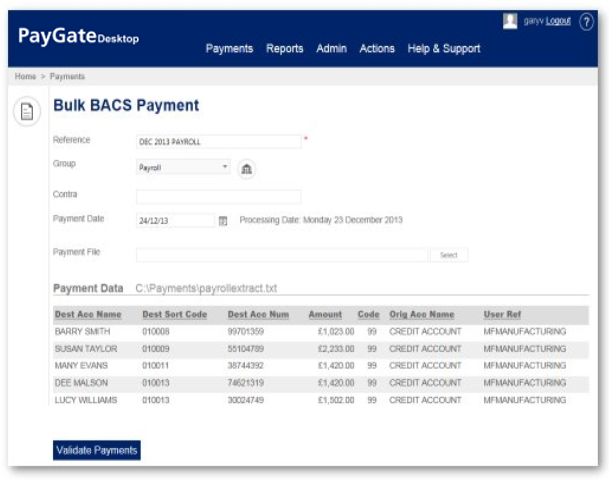Viewport: 609px width, 489px height.
Task: Select the MANY EVANS row name
Action: [81, 365]
